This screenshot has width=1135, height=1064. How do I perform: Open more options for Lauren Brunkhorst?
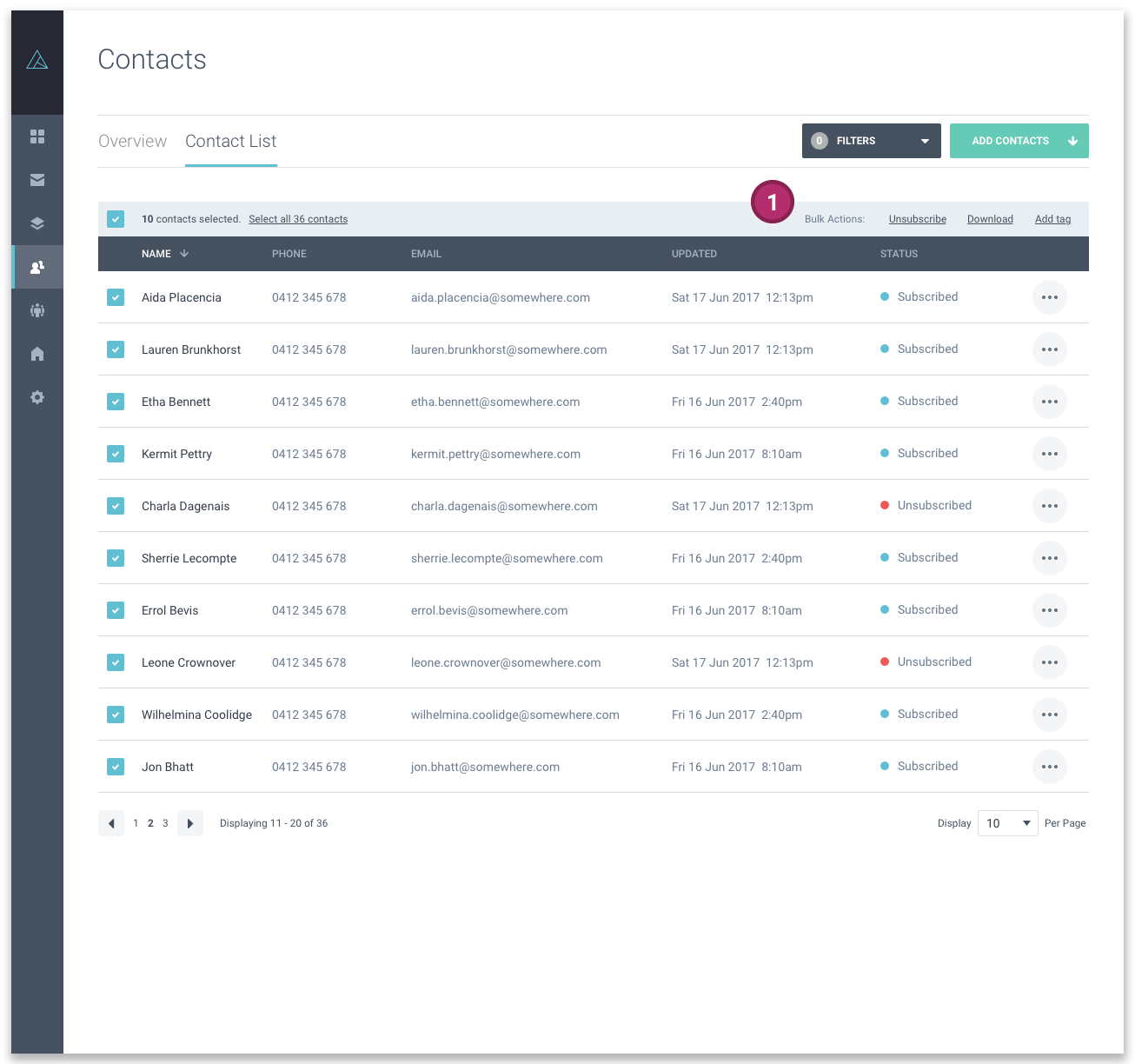(x=1050, y=349)
